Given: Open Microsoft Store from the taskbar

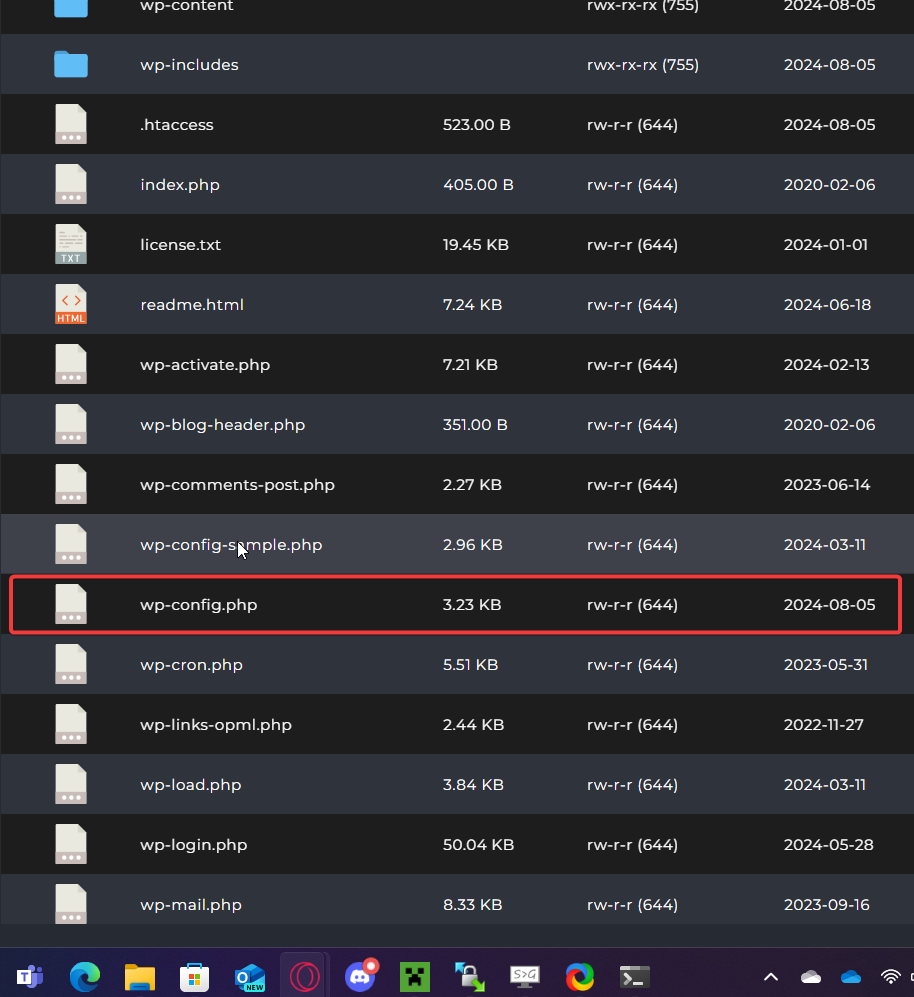Looking at the screenshot, I should 194,976.
